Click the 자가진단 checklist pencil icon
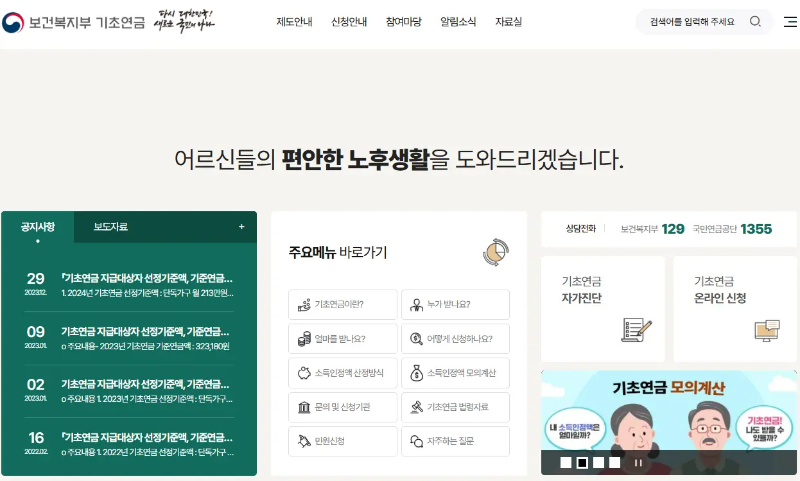 click(x=636, y=330)
